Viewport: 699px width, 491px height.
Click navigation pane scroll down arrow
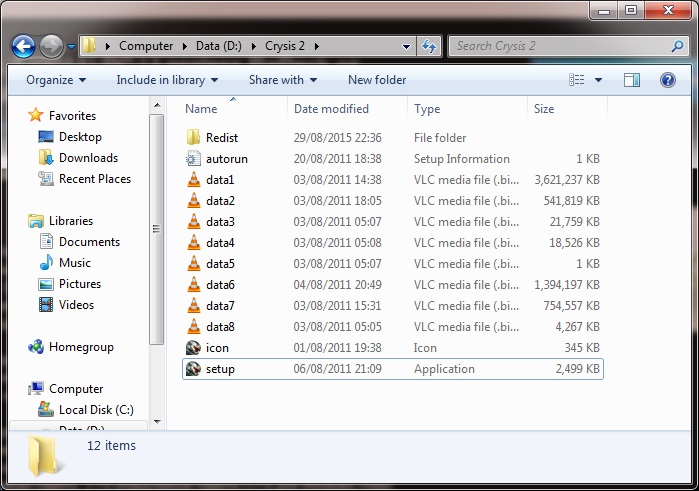pyautogui.click(x=157, y=421)
